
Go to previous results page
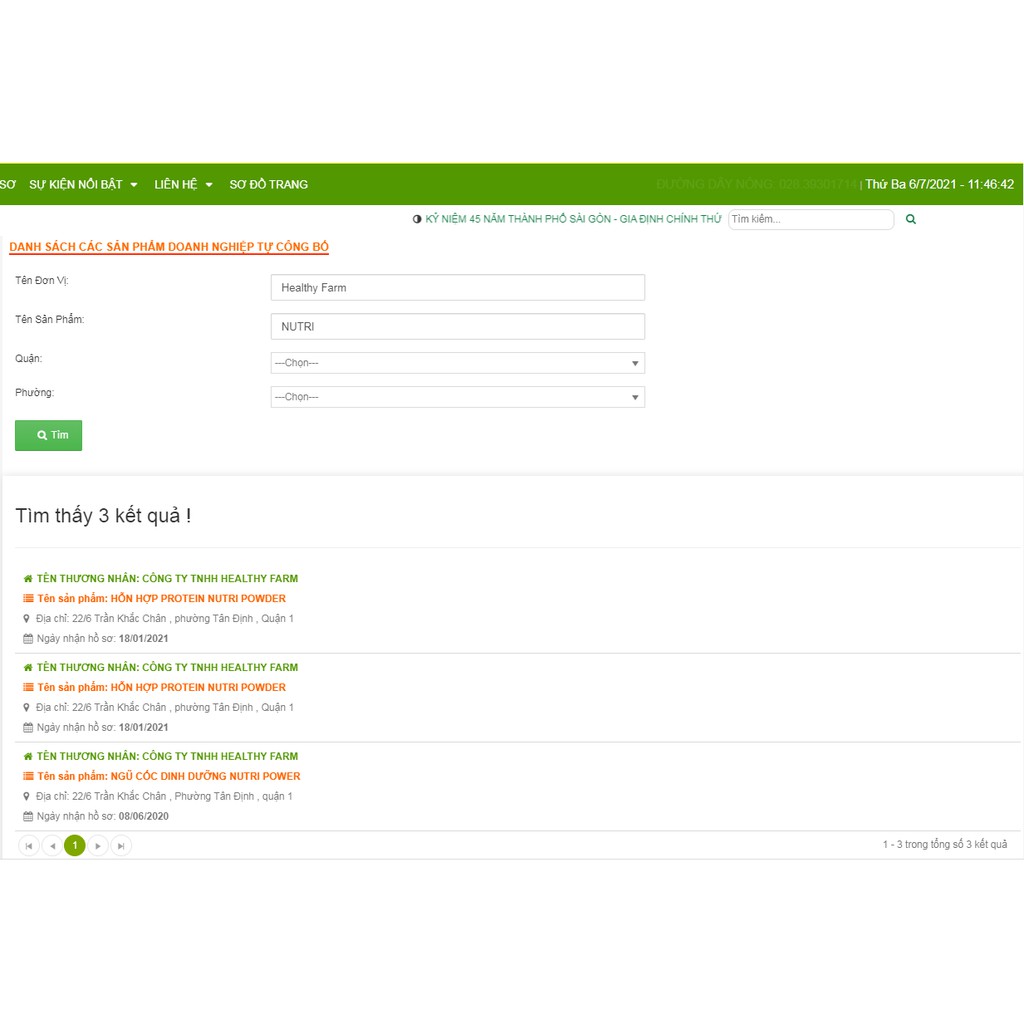[x=52, y=846]
